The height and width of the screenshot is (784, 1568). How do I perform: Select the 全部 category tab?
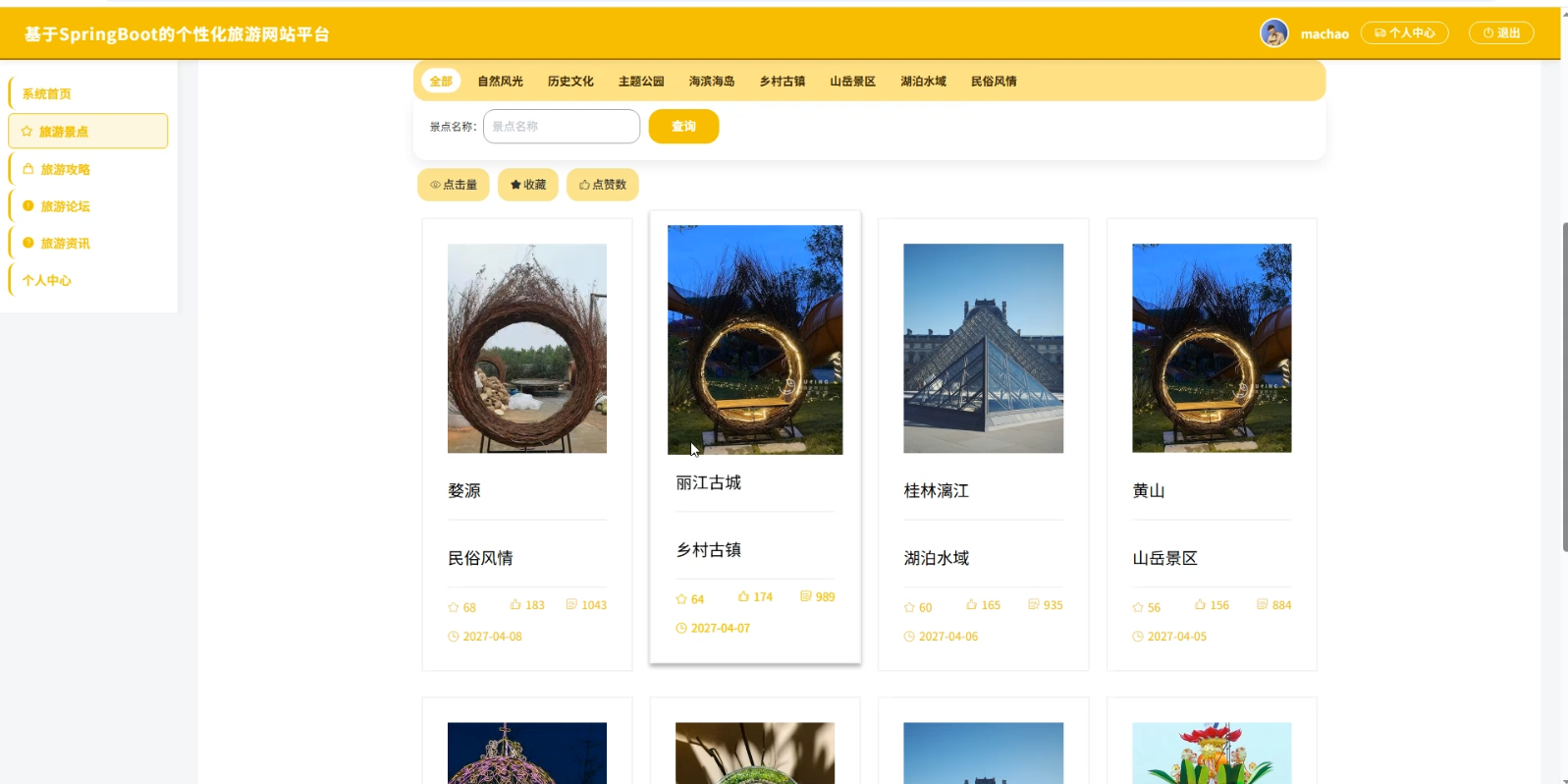441,82
